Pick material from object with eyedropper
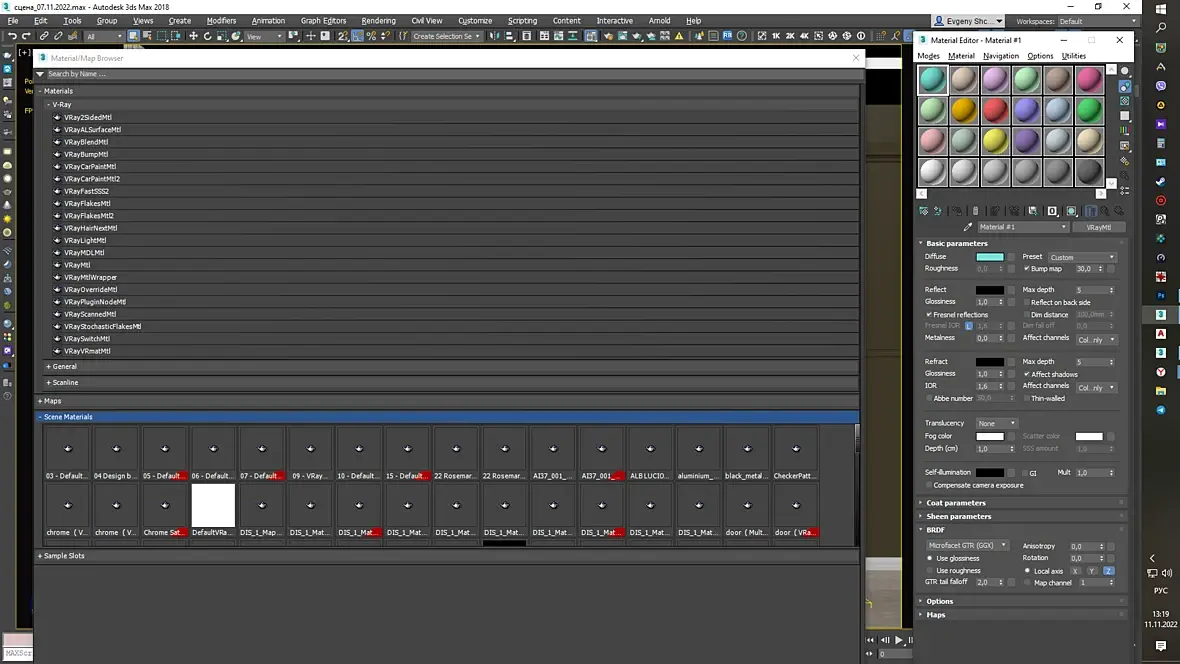Image resolution: width=1180 pixels, height=664 pixels. [x=968, y=227]
